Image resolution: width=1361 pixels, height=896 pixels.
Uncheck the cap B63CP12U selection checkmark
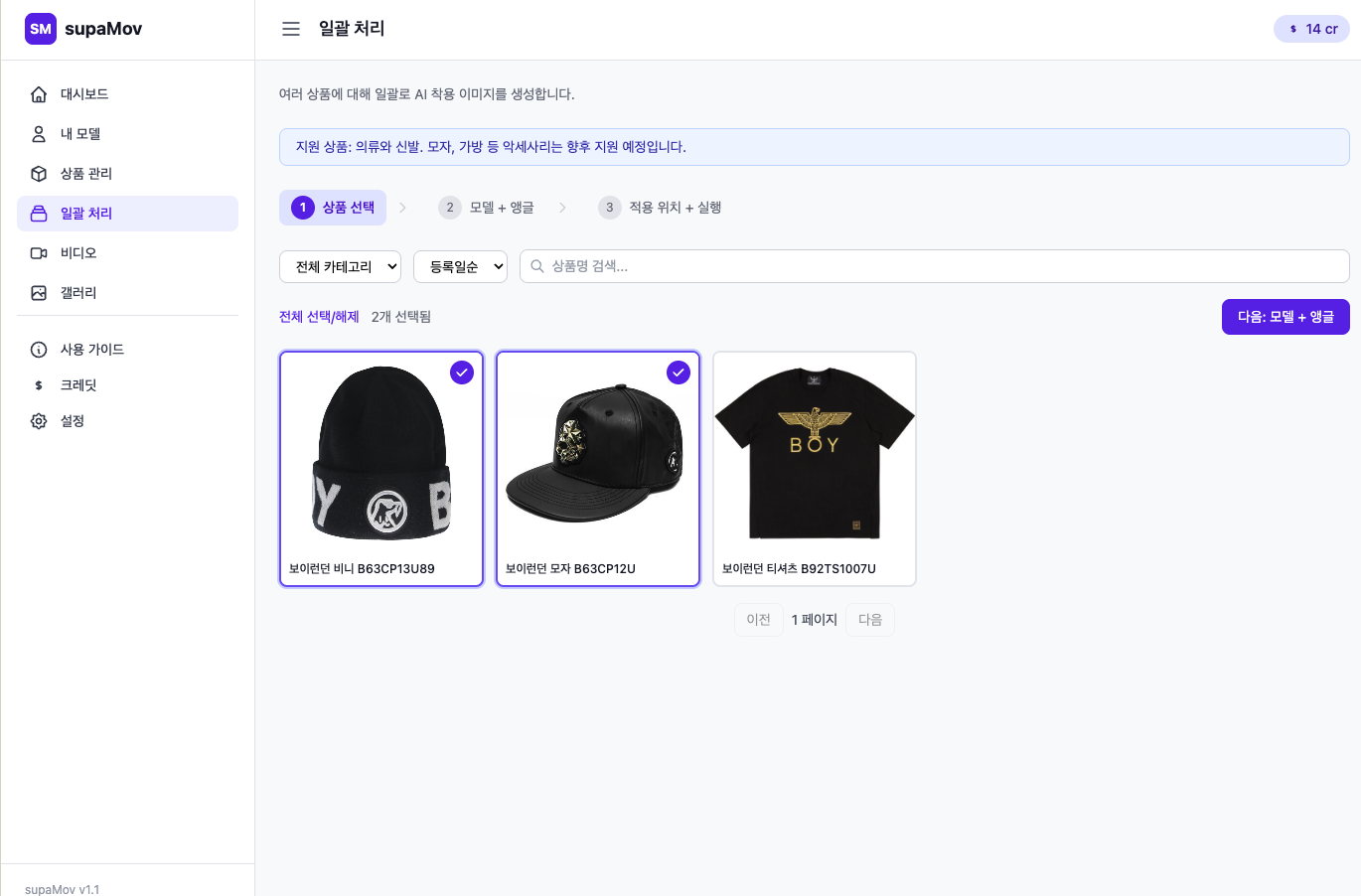tap(679, 373)
